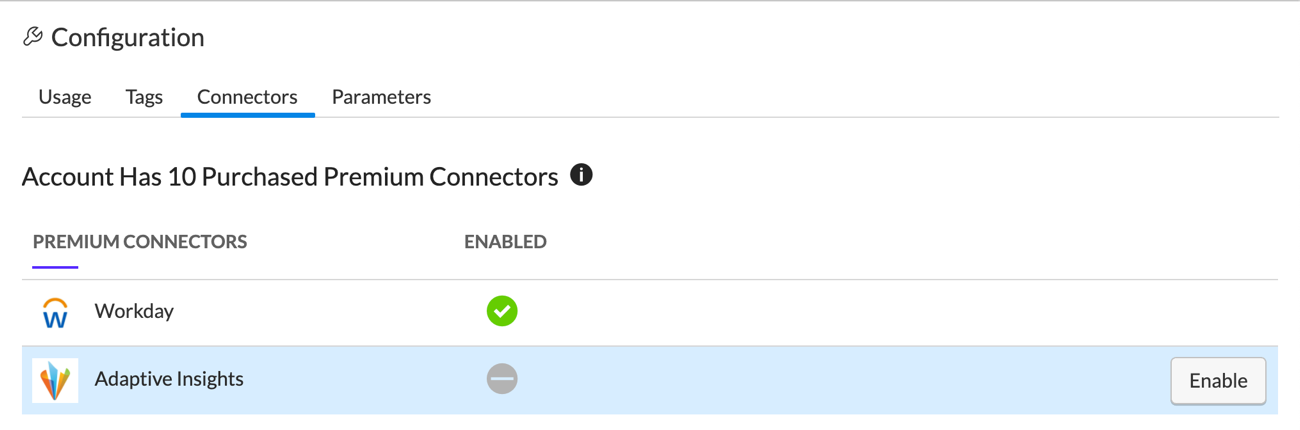
Task: Open the Usage tab
Action: 65,97
